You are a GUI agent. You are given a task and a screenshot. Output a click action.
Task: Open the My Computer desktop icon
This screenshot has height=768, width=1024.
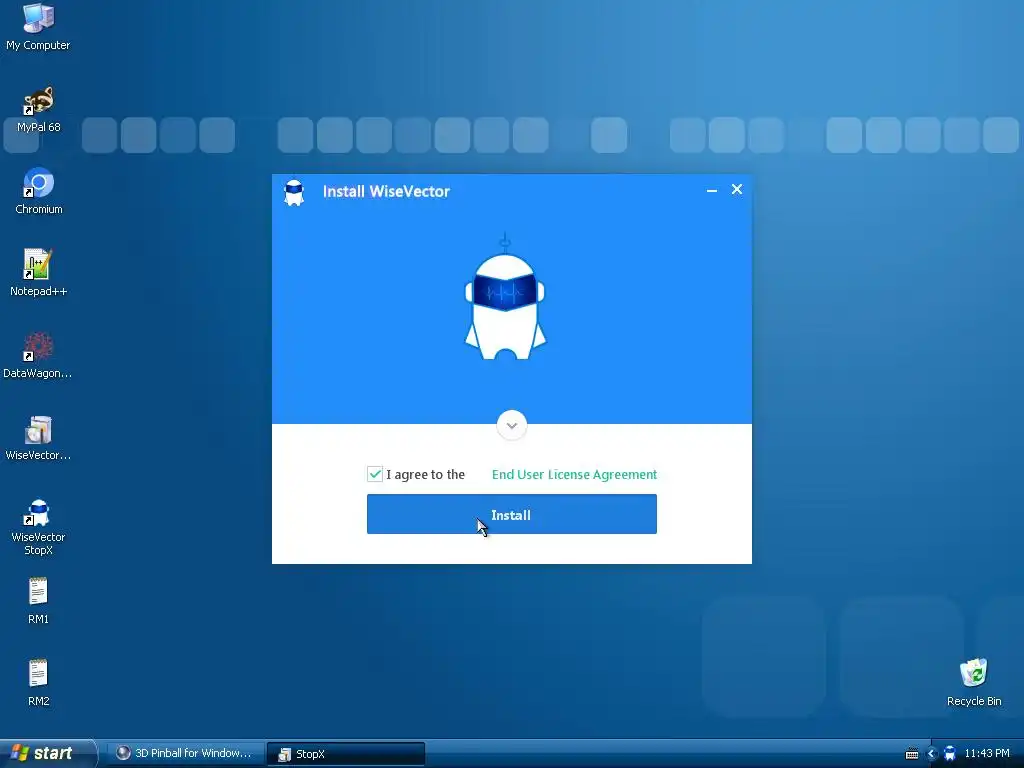(38, 26)
